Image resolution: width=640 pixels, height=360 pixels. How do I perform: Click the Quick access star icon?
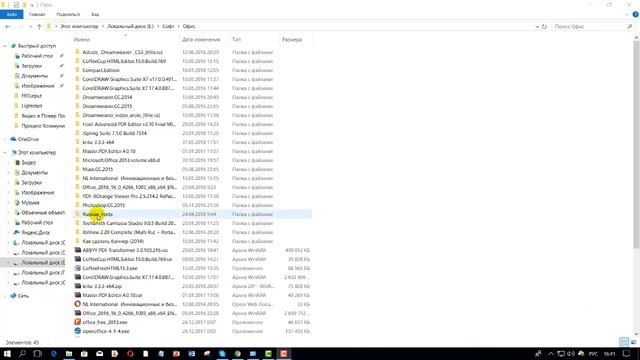13,46
